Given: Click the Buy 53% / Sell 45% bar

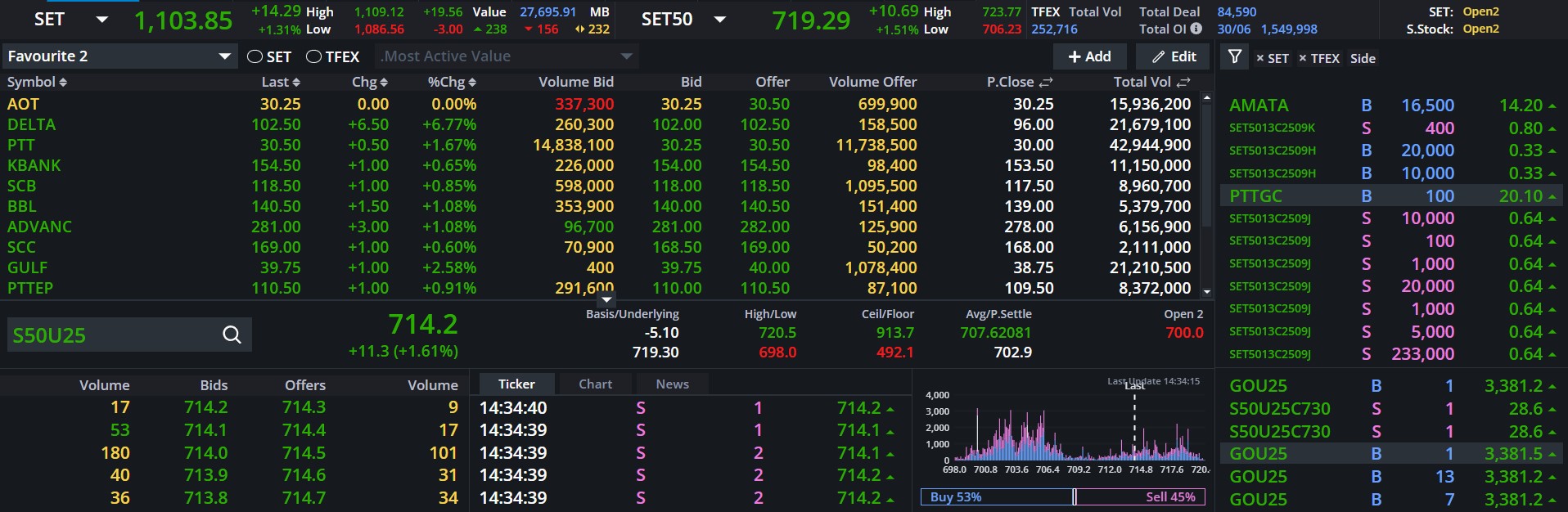Looking at the screenshot, I should (1062, 496).
